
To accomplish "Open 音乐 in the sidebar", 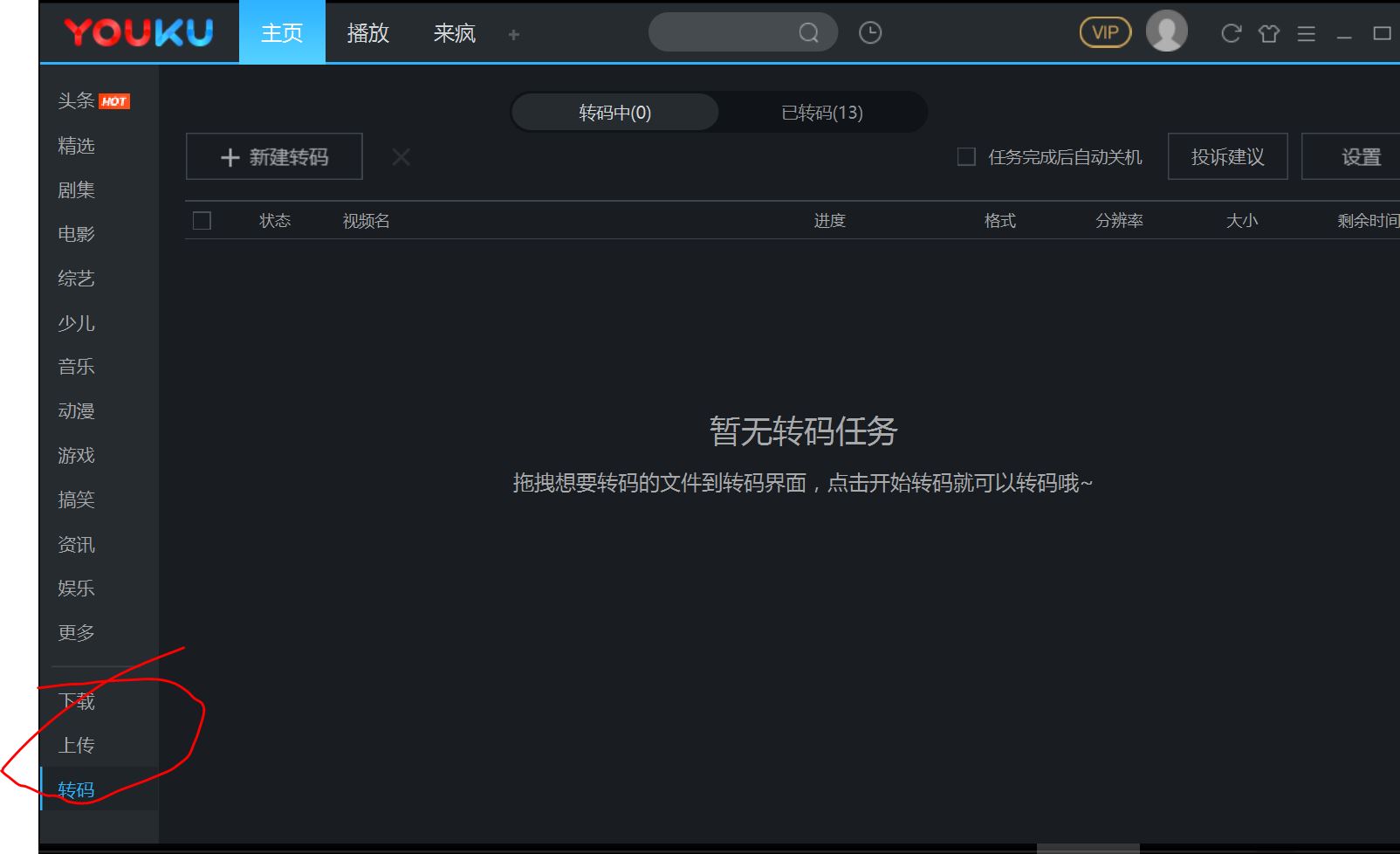I will coord(76,366).
